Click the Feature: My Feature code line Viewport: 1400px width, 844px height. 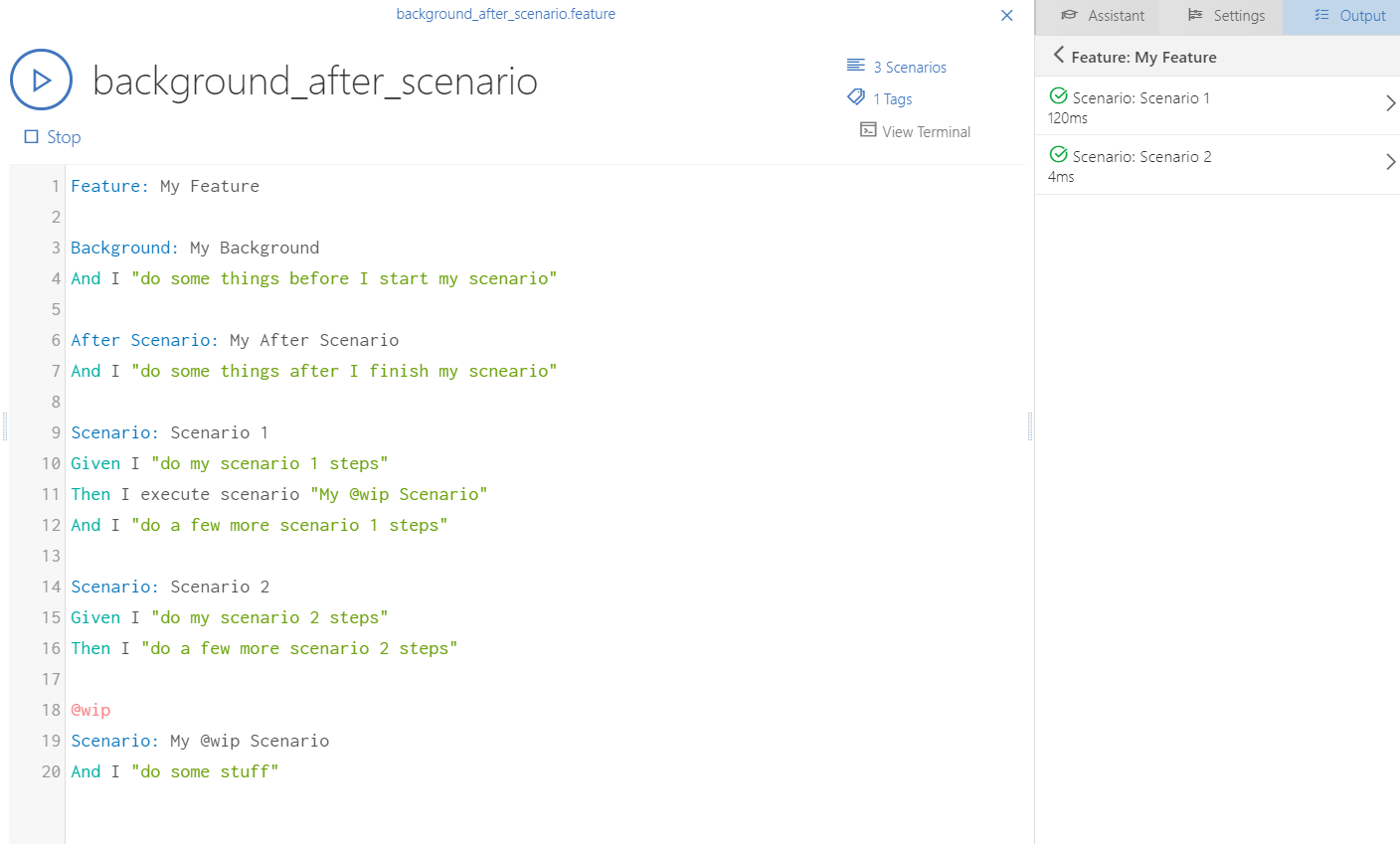point(165,186)
